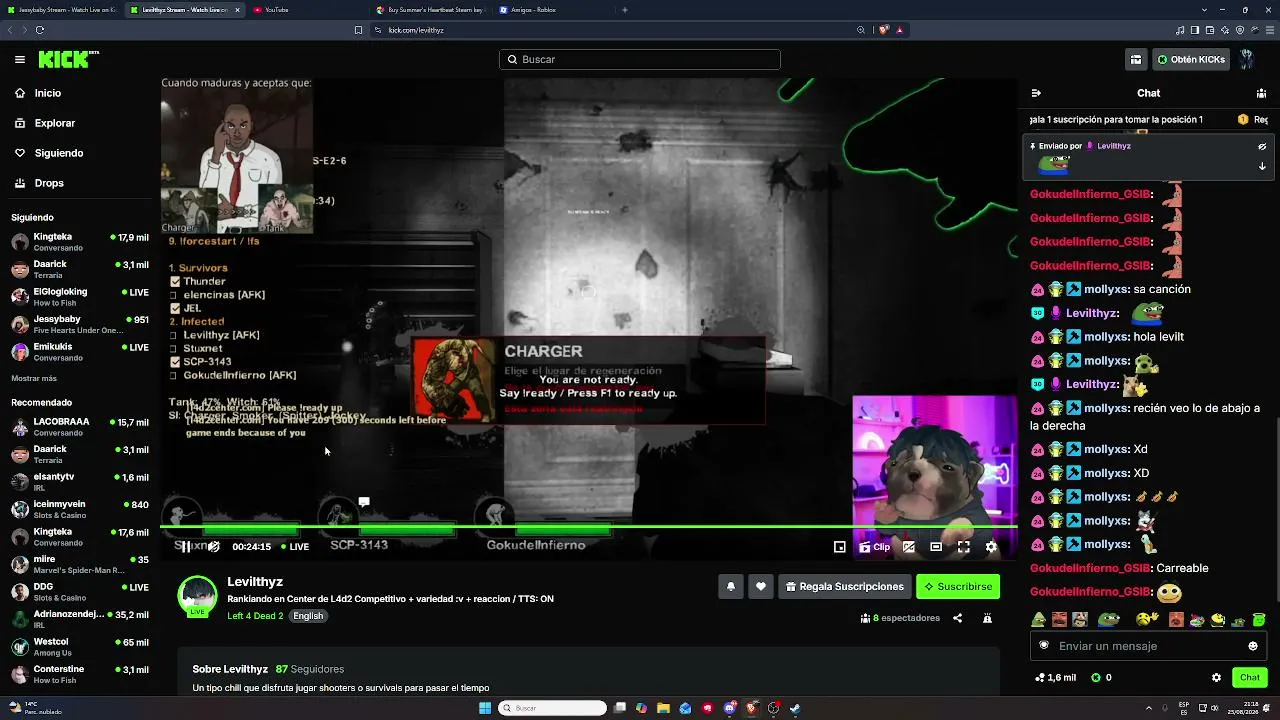Reload the page in browser
Image resolution: width=1280 pixels, height=720 pixels.
pos(40,30)
